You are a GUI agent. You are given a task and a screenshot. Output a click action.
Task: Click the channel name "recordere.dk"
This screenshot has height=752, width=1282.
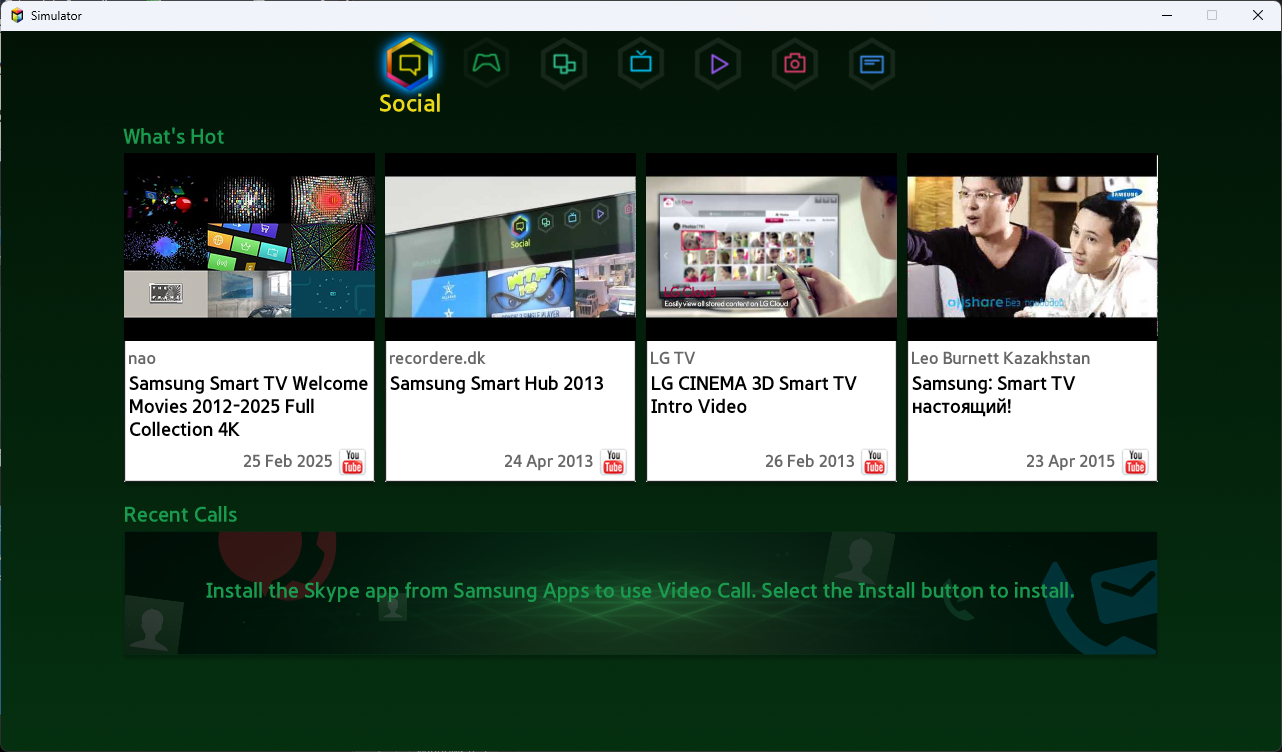(x=437, y=358)
